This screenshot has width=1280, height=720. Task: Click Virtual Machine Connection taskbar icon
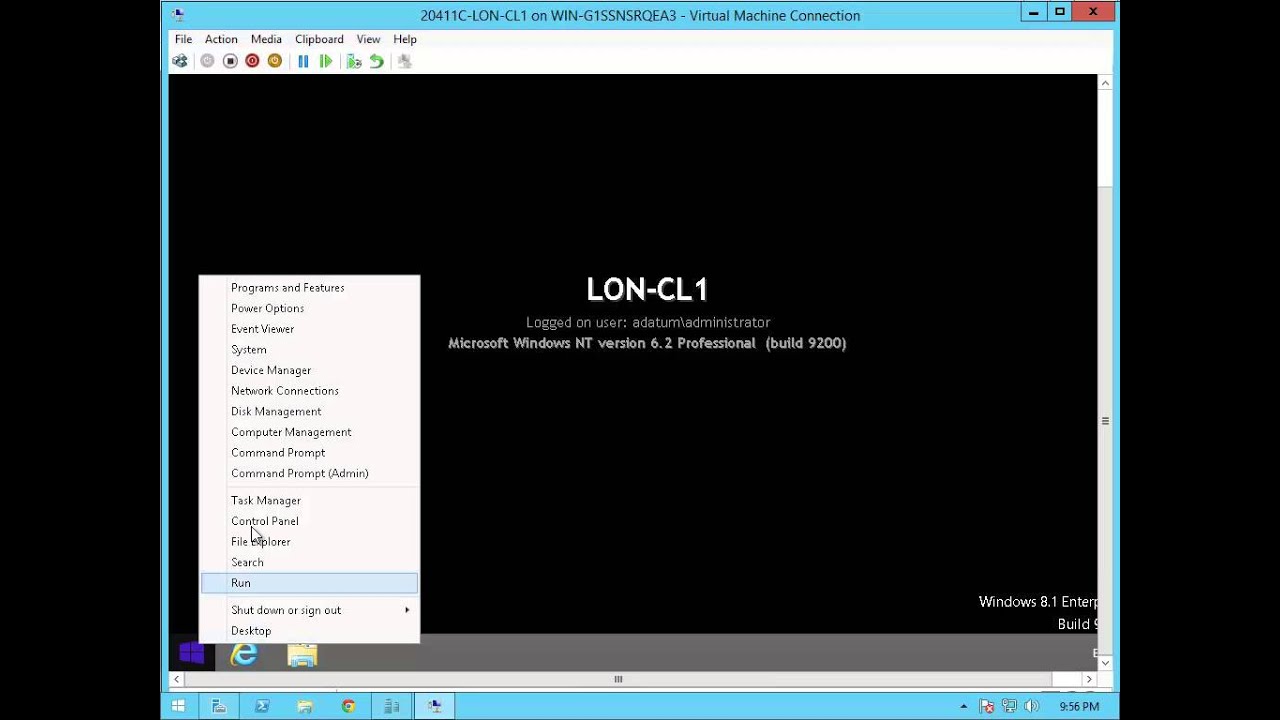(435, 706)
